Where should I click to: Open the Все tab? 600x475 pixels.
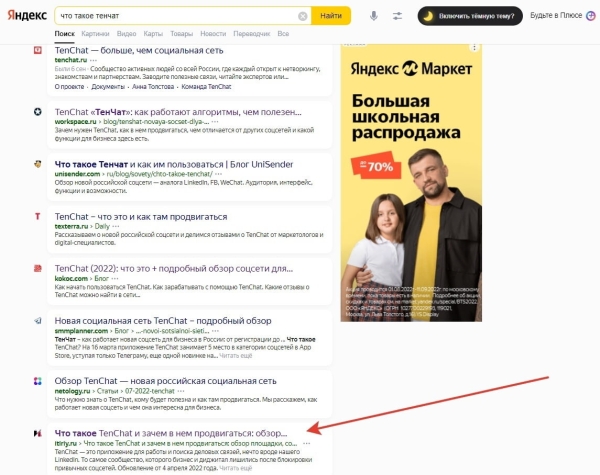coord(283,34)
